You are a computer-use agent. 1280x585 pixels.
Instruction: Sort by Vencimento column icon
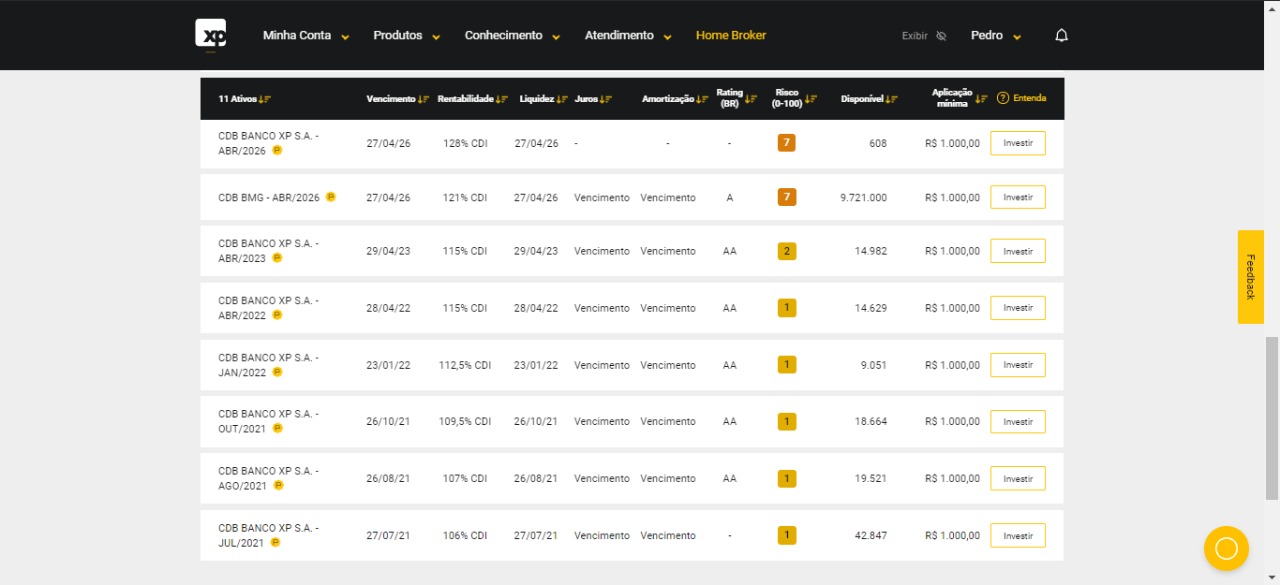tap(423, 99)
